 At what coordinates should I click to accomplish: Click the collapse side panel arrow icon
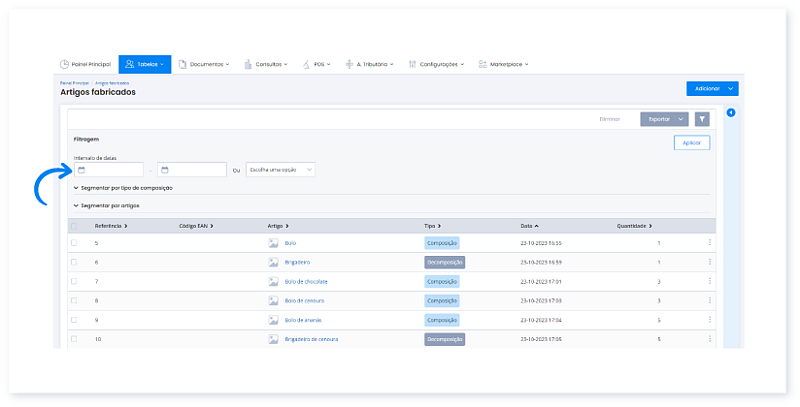(730, 112)
